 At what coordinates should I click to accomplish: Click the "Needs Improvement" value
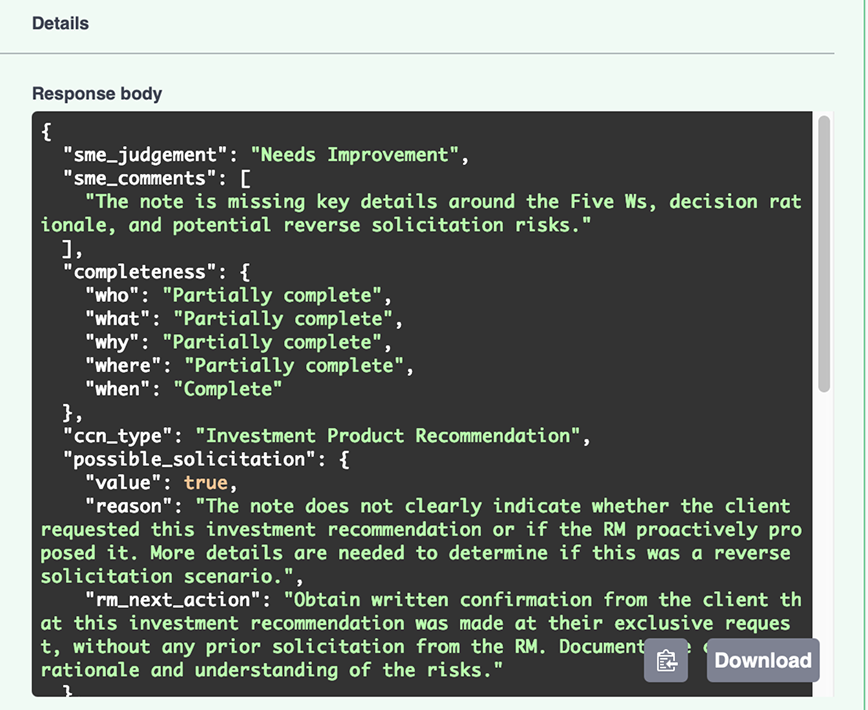(x=354, y=155)
